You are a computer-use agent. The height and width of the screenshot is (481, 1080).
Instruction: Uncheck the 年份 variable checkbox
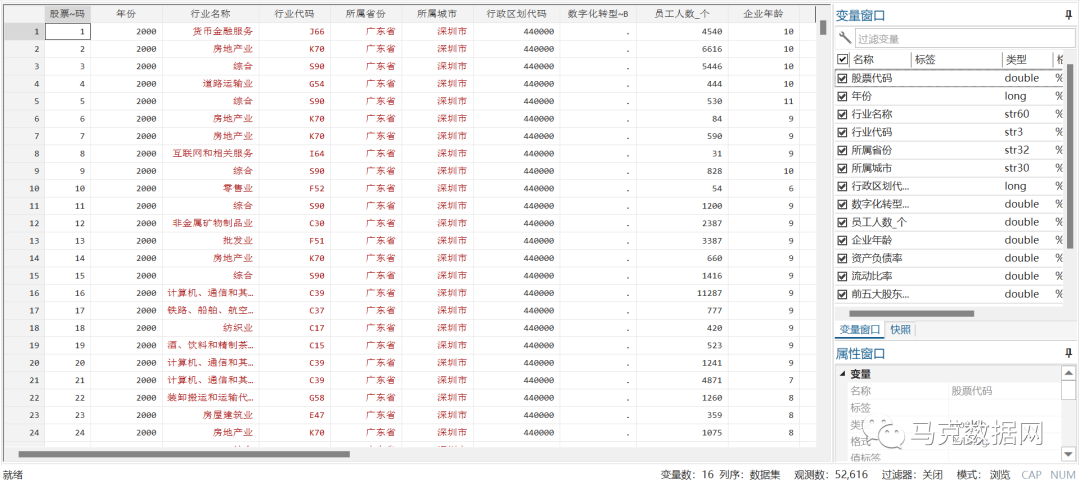(842, 96)
